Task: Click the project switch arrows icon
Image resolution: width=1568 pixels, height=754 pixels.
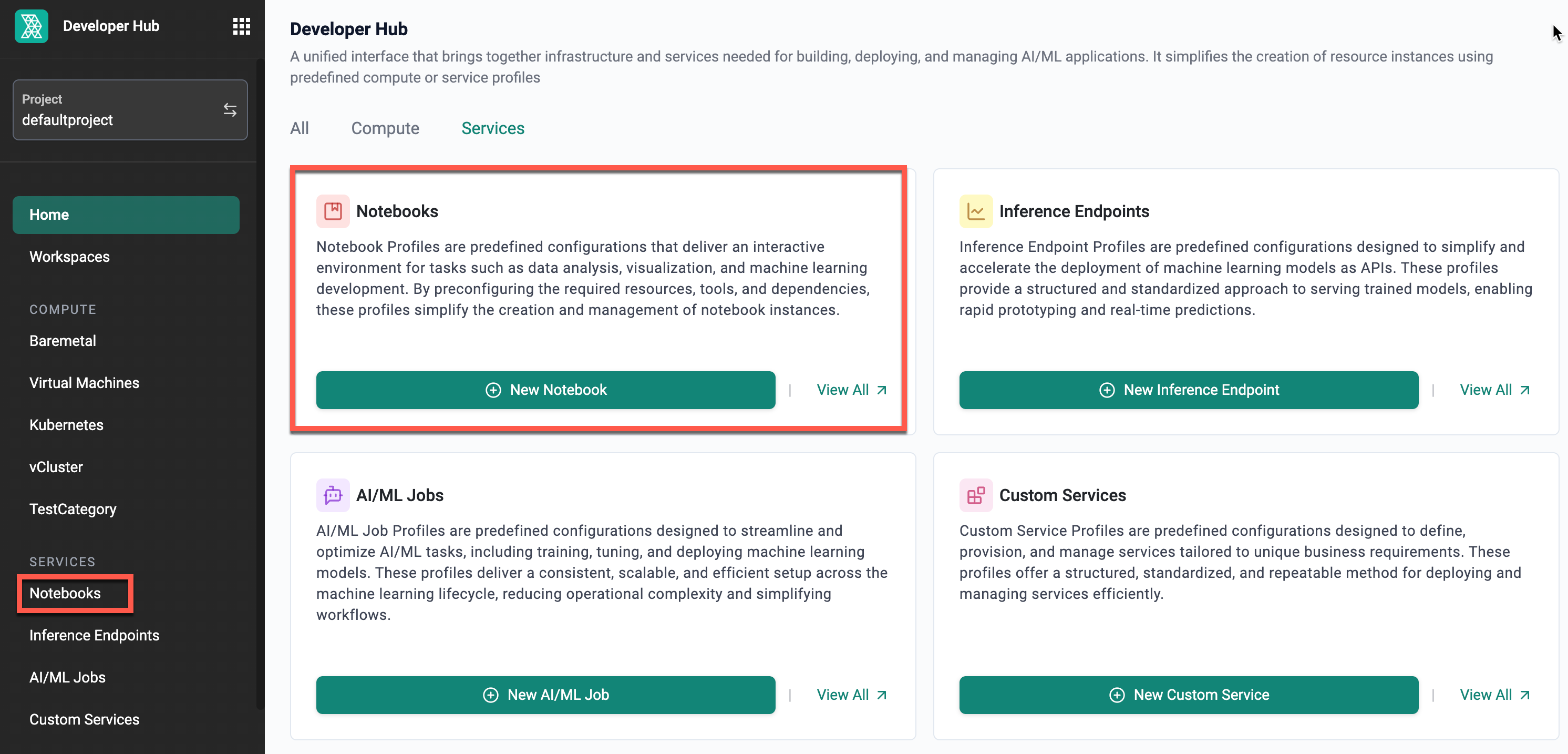Action: [230, 109]
